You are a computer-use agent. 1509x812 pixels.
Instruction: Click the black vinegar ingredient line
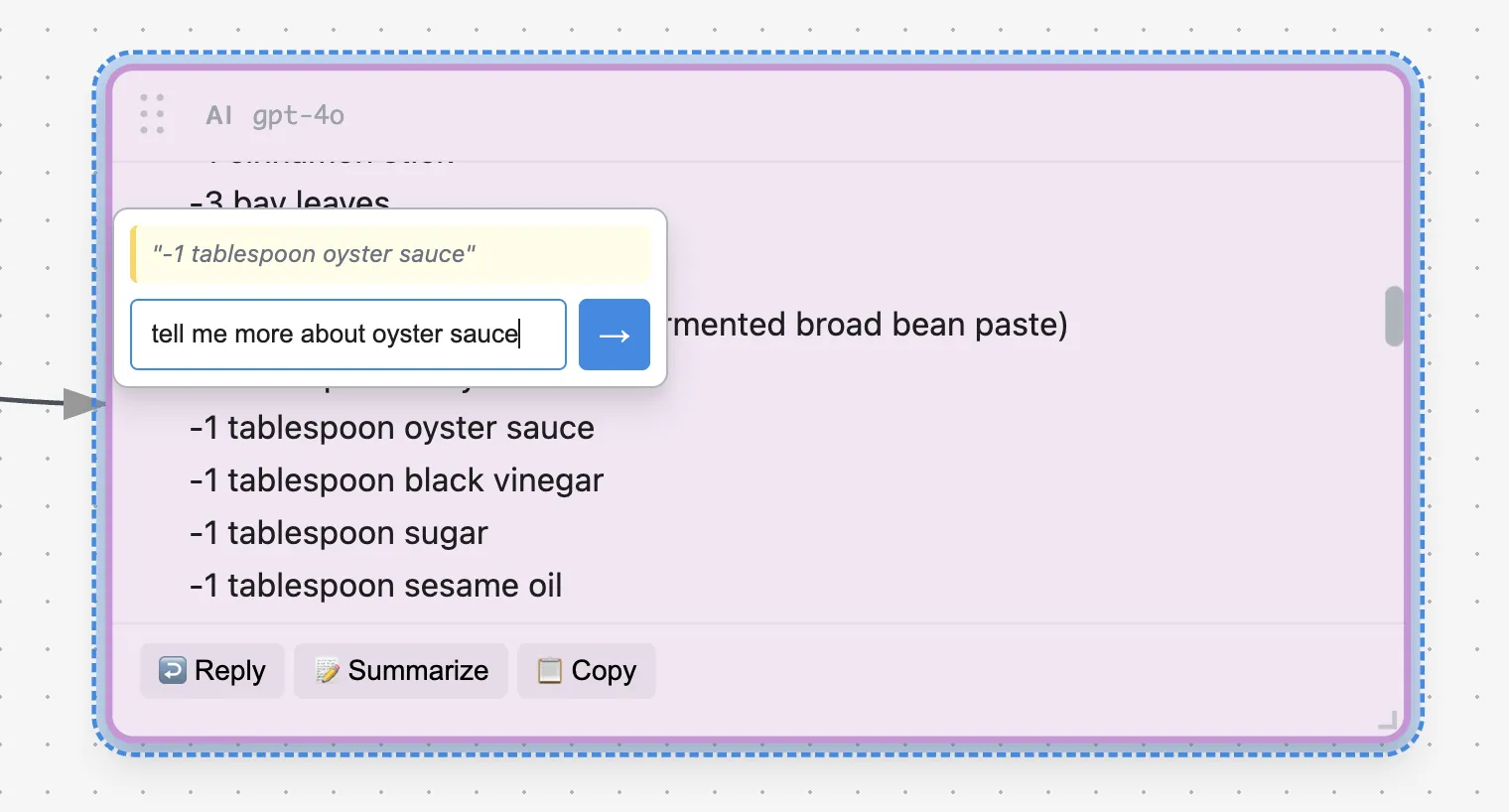395,479
